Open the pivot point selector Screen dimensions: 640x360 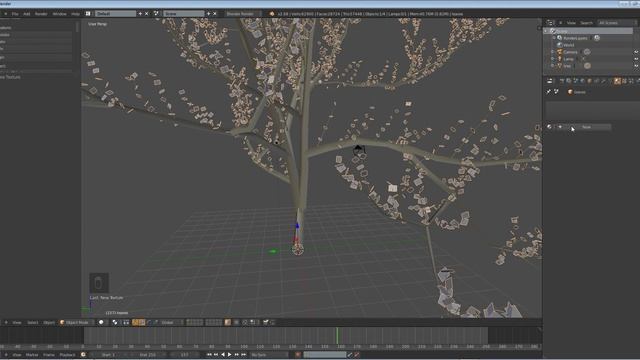(116, 322)
